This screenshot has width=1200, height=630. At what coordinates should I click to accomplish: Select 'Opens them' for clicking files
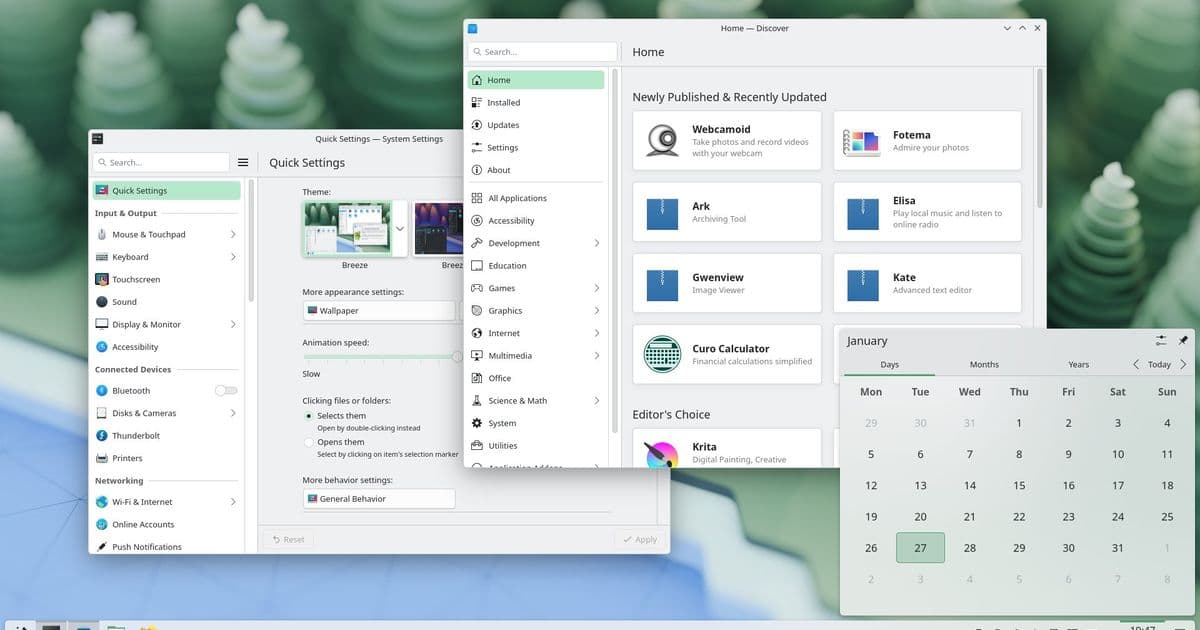[x=306, y=441]
